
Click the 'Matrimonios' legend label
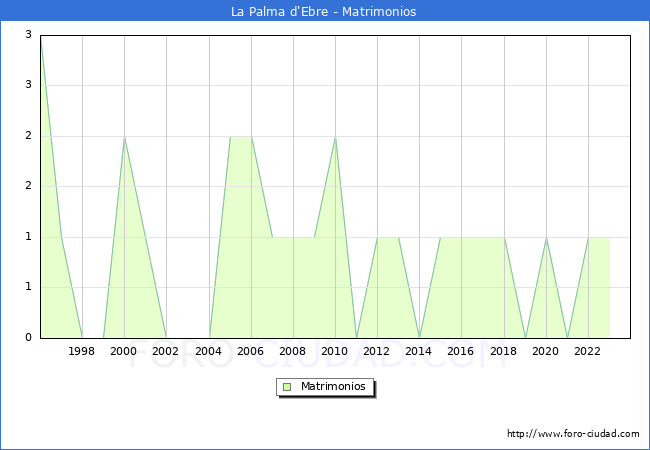click(333, 386)
